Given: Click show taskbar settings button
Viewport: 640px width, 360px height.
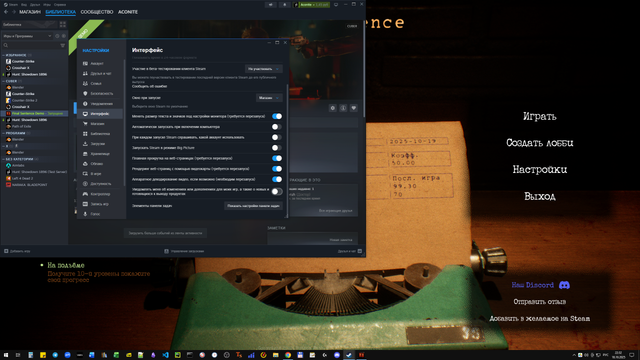Looking at the screenshot, I should click(253, 206).
